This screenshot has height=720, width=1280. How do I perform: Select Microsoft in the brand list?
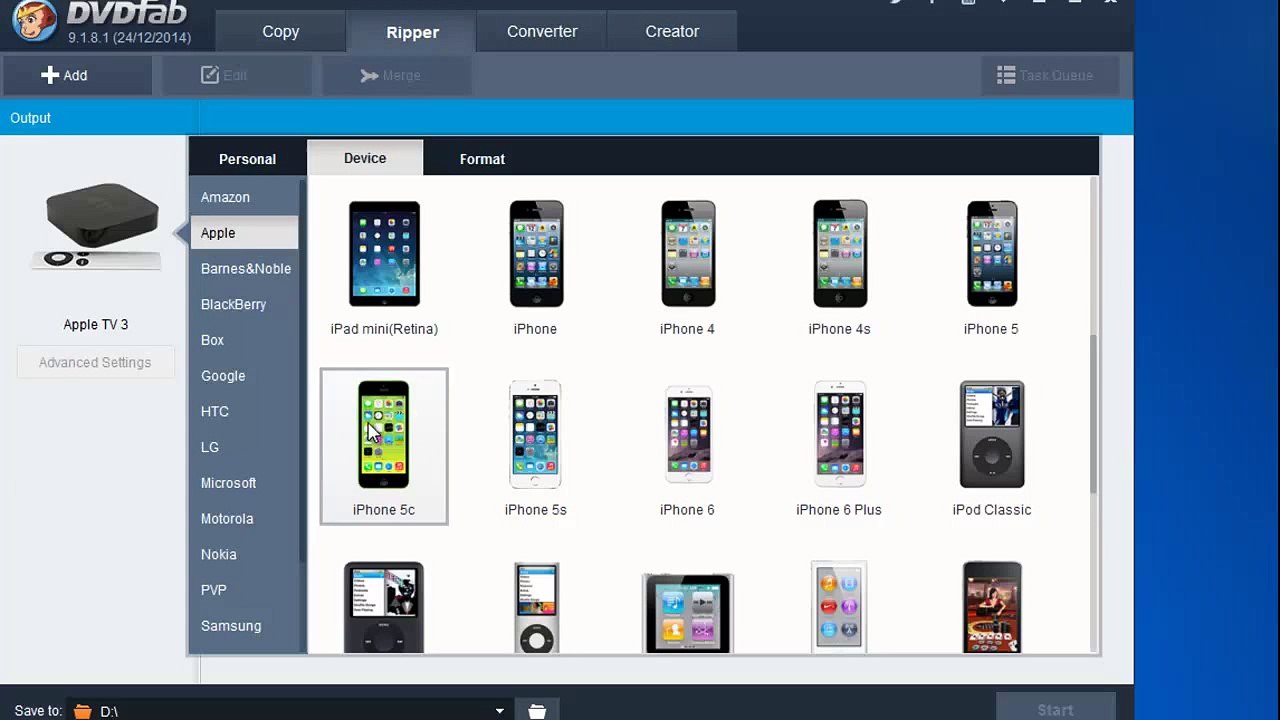pyautogui.click(x=244, y=483)
